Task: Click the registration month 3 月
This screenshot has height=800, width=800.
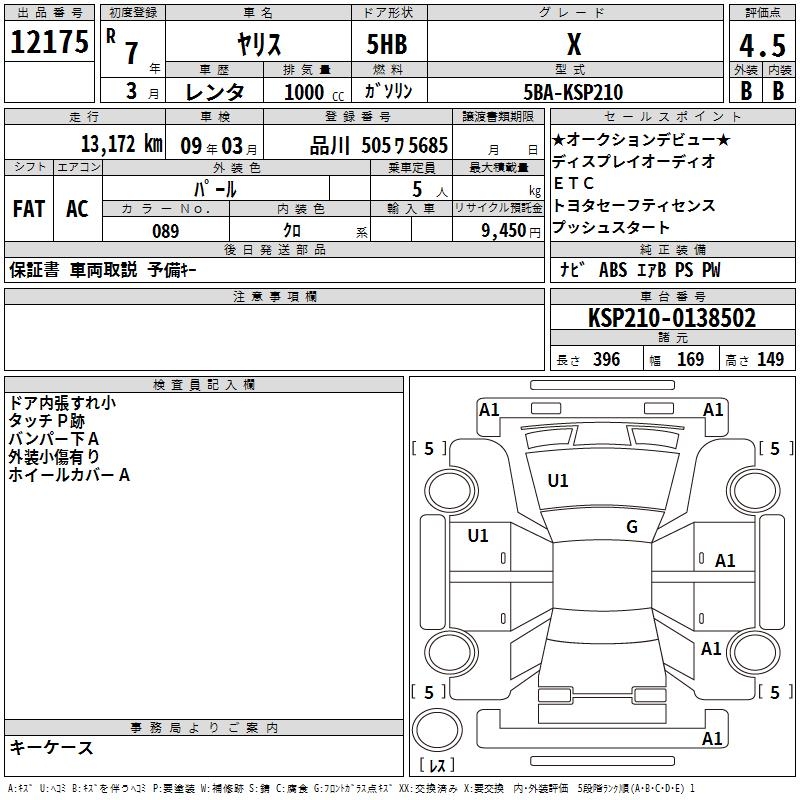Action: coord(142,91)
